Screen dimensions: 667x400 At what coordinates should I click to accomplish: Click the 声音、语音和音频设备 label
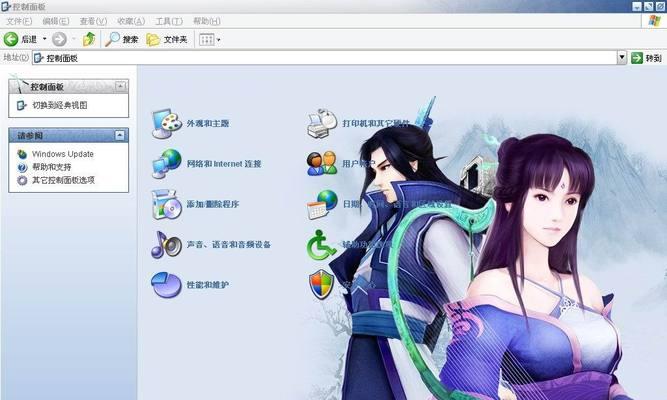(x=228, y=245)
